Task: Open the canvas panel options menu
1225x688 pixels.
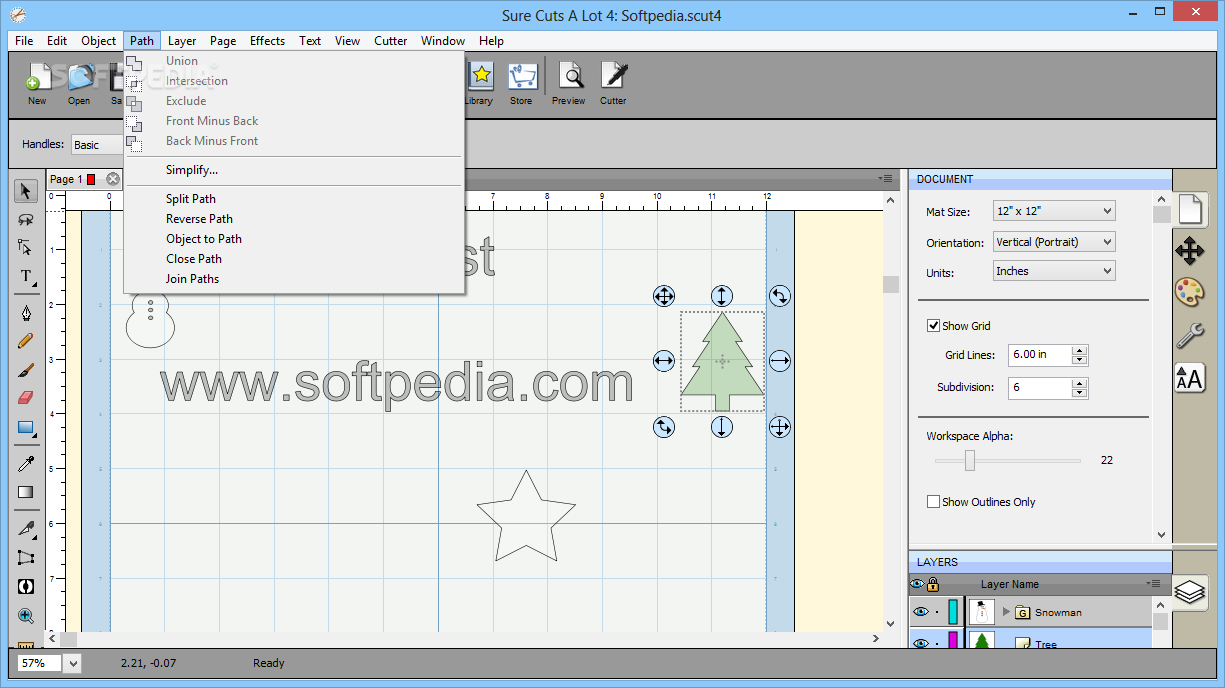Action: 884,179
